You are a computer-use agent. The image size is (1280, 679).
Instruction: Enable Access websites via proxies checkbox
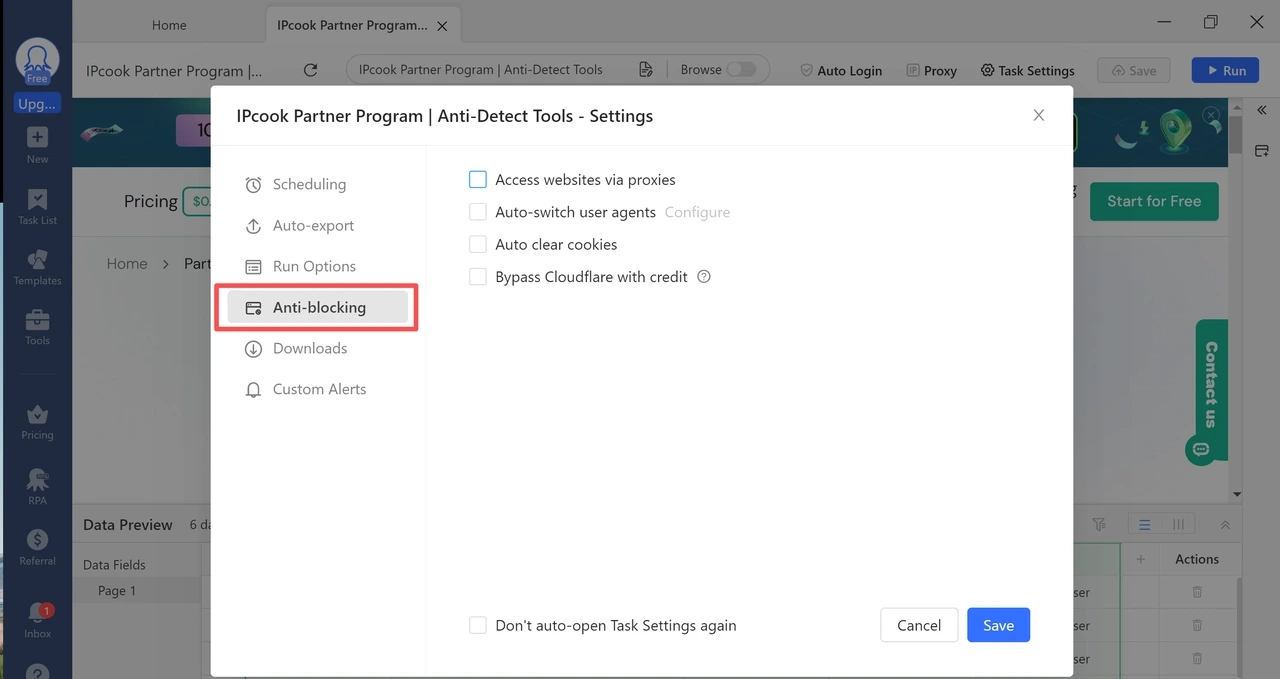point(478,180)
